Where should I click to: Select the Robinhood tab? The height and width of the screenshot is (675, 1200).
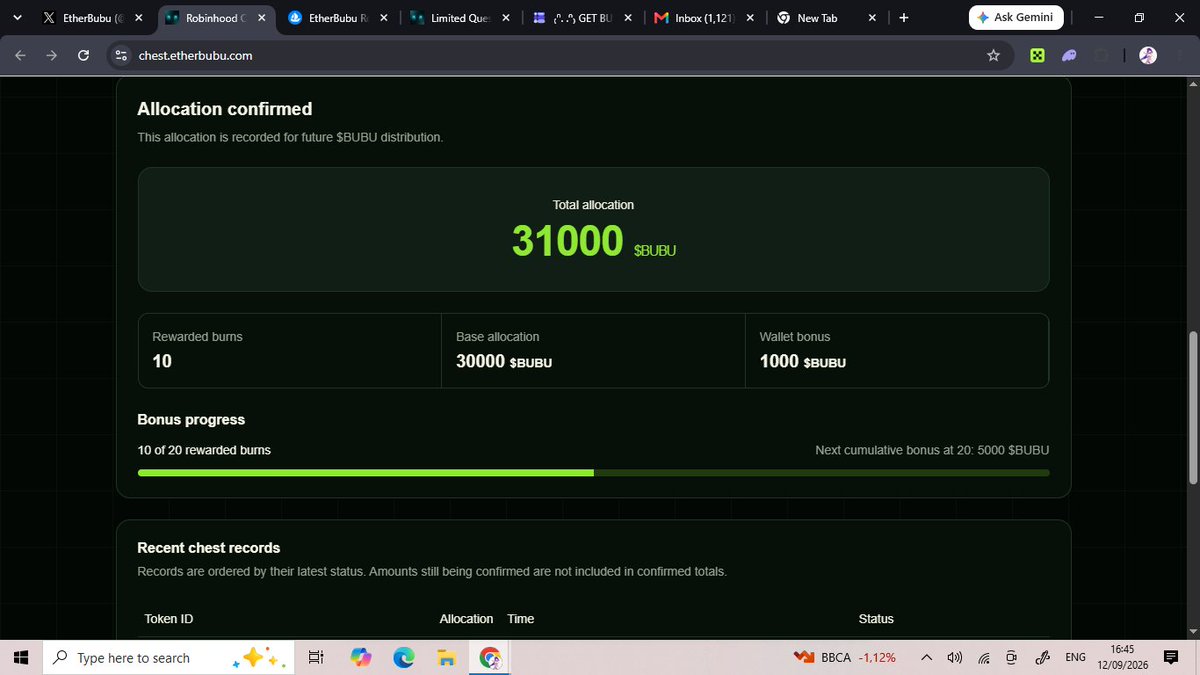(214, 18)
